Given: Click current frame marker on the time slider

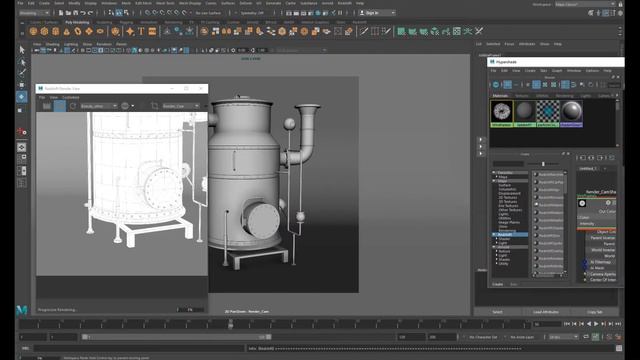Looking at the screenshot, I should [230, 324].
